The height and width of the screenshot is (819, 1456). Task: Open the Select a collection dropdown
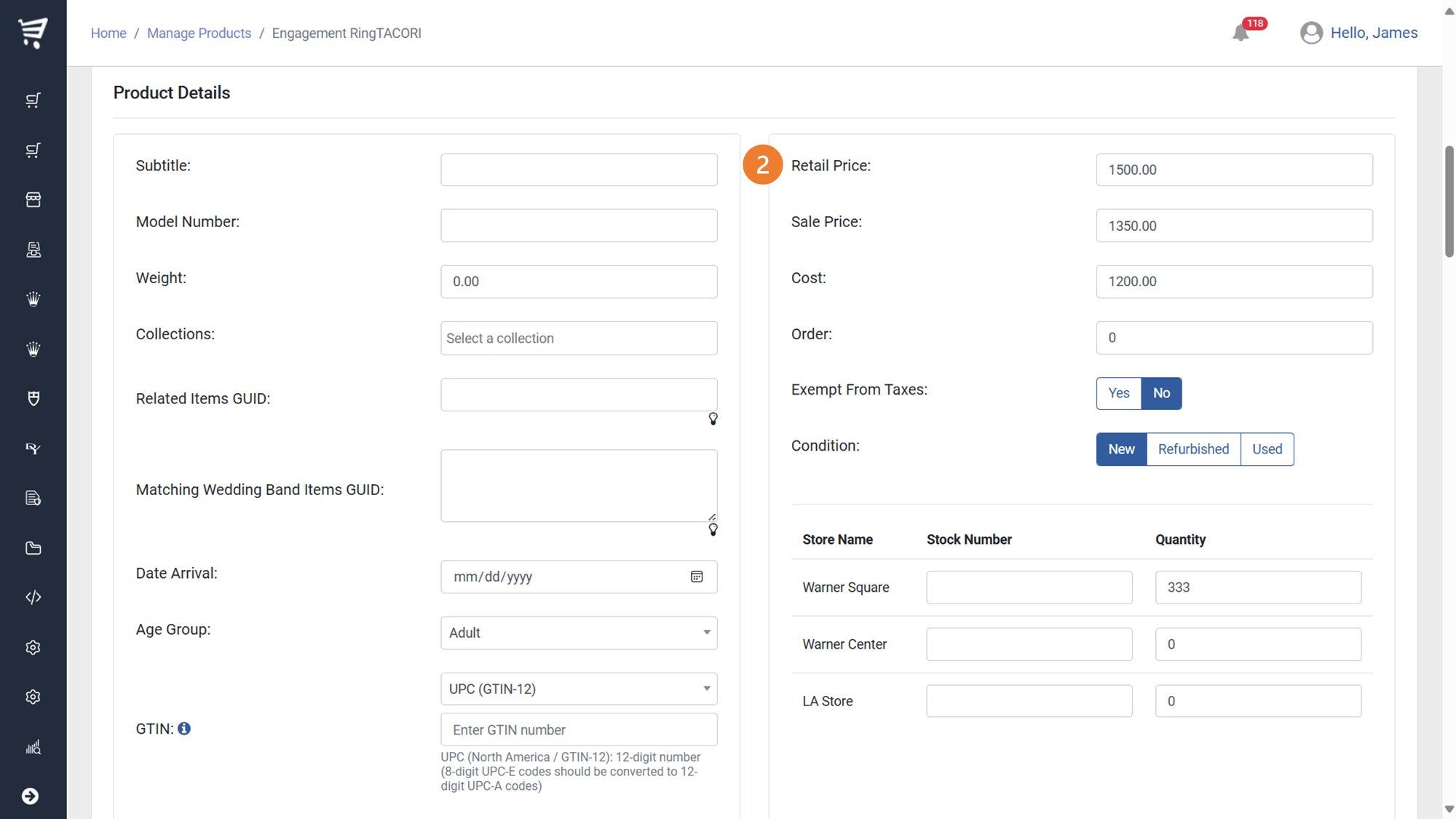[x=579, y=338]
